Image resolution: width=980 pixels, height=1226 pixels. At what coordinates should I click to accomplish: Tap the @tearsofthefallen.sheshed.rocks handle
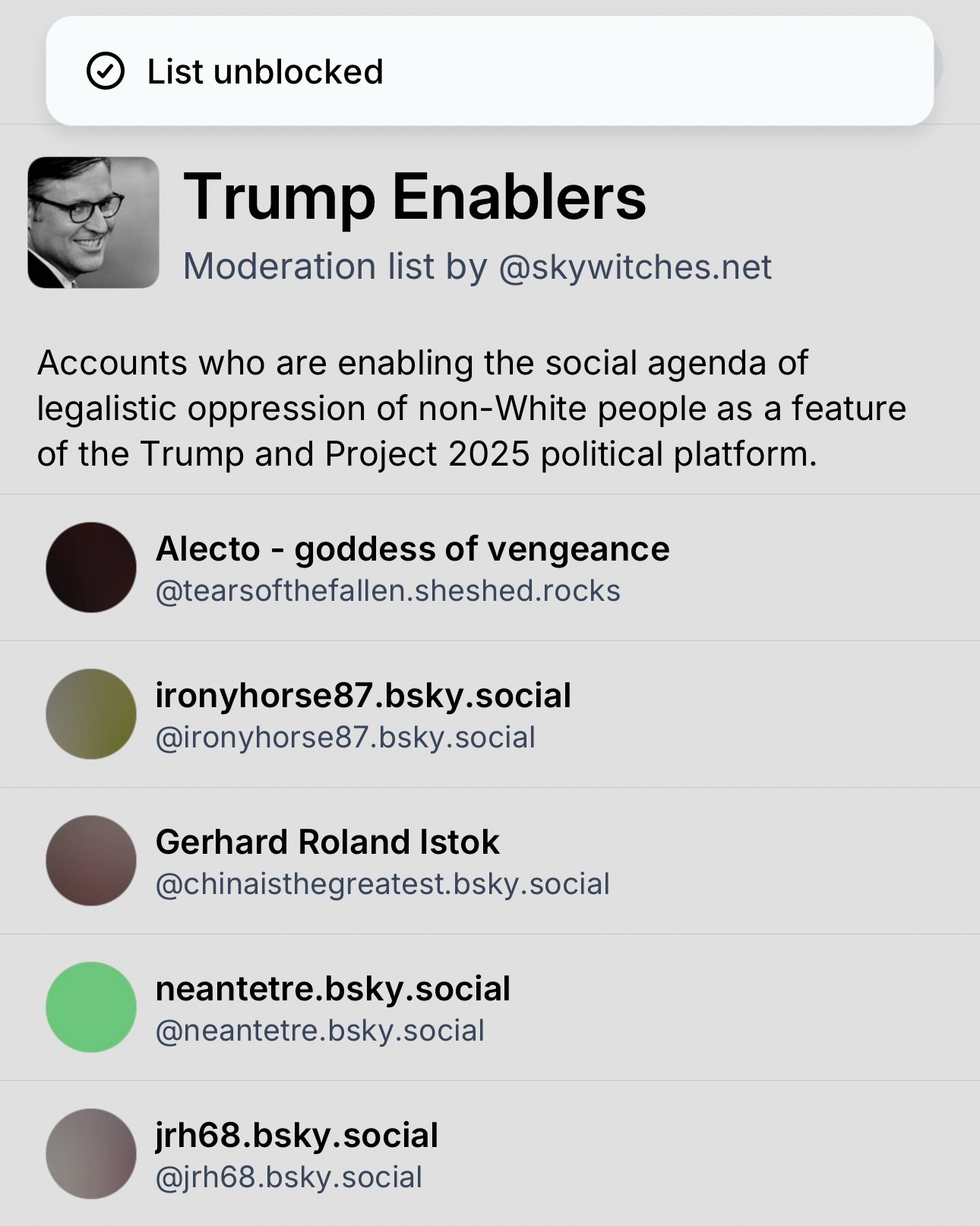click(x=387, y=591)
